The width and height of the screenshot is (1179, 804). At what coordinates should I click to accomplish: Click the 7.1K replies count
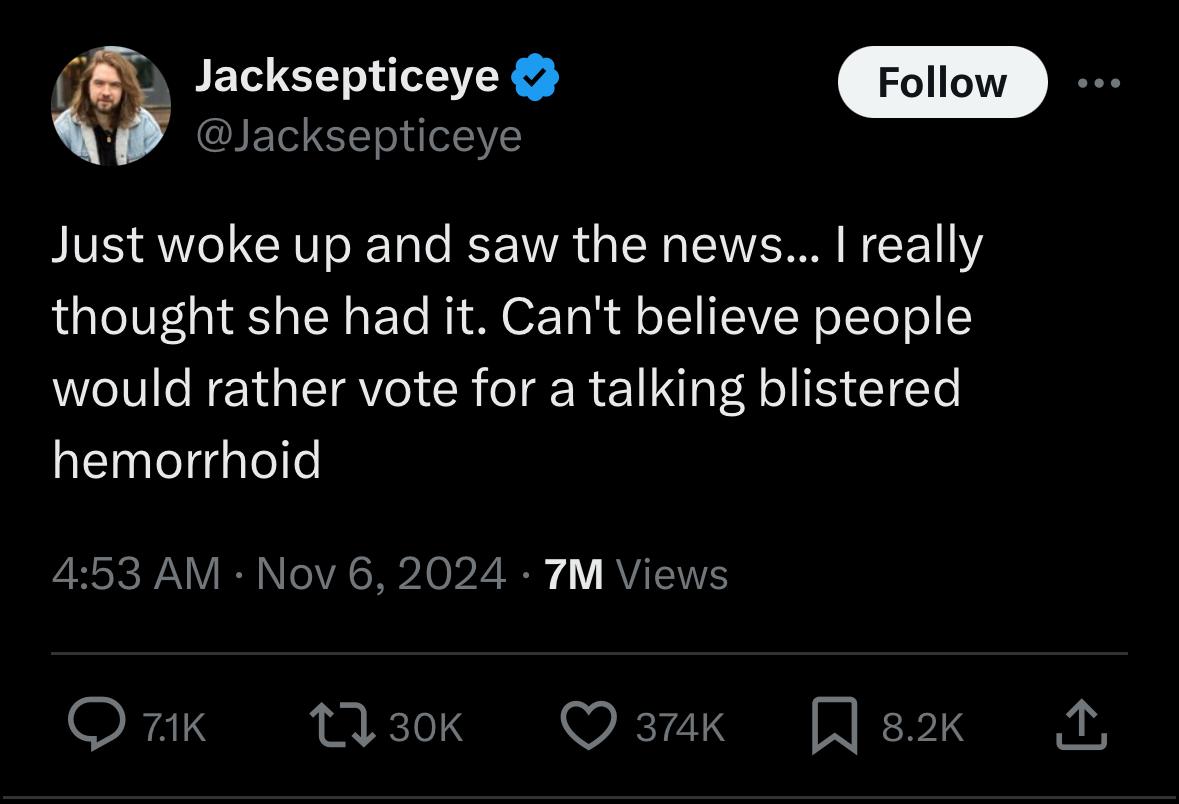pos(174,727)
